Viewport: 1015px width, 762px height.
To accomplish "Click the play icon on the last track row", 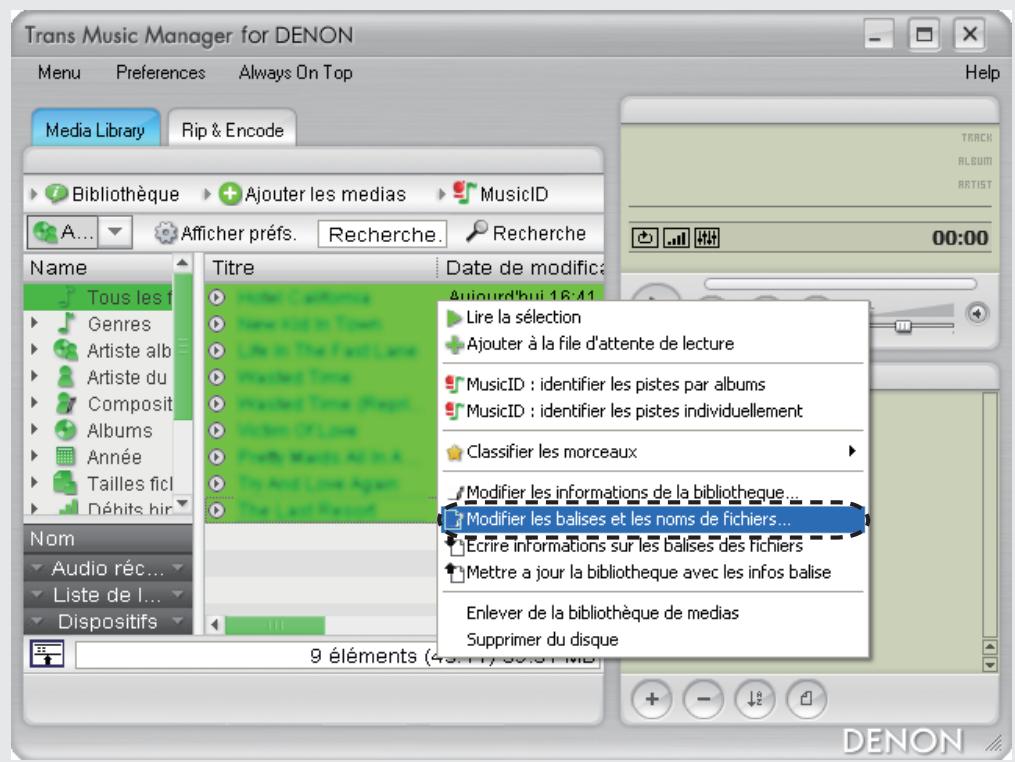I will point(217,510).
